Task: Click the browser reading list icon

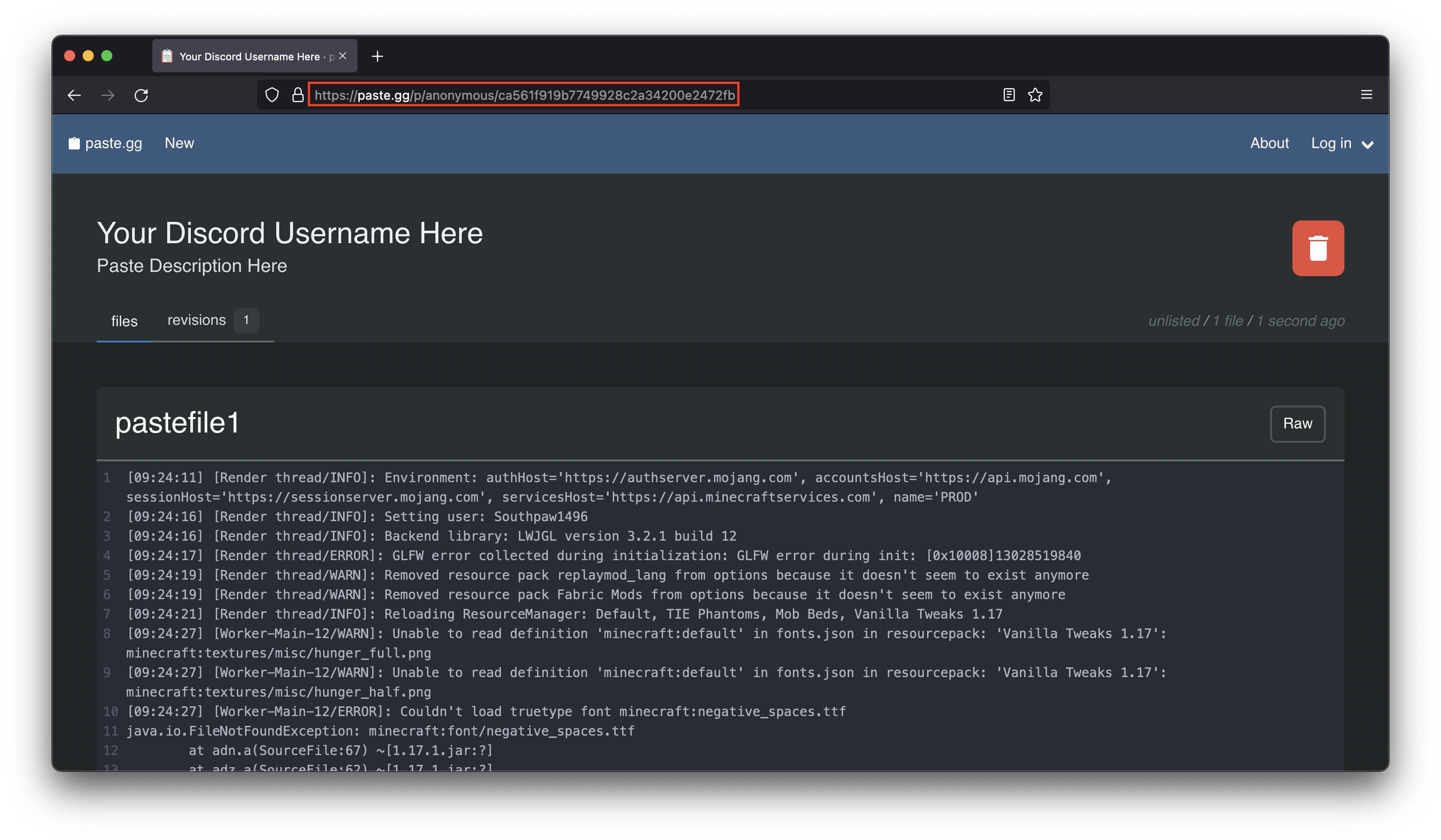Action: pyautogui.click(x=1009, y=94)
